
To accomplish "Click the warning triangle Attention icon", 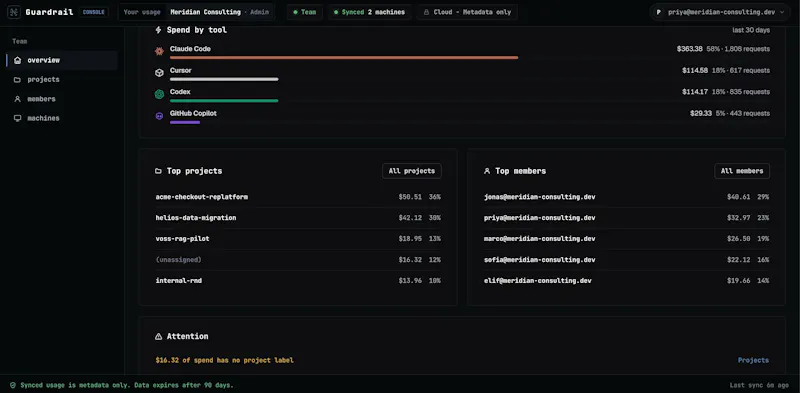I will pos(158,336).
